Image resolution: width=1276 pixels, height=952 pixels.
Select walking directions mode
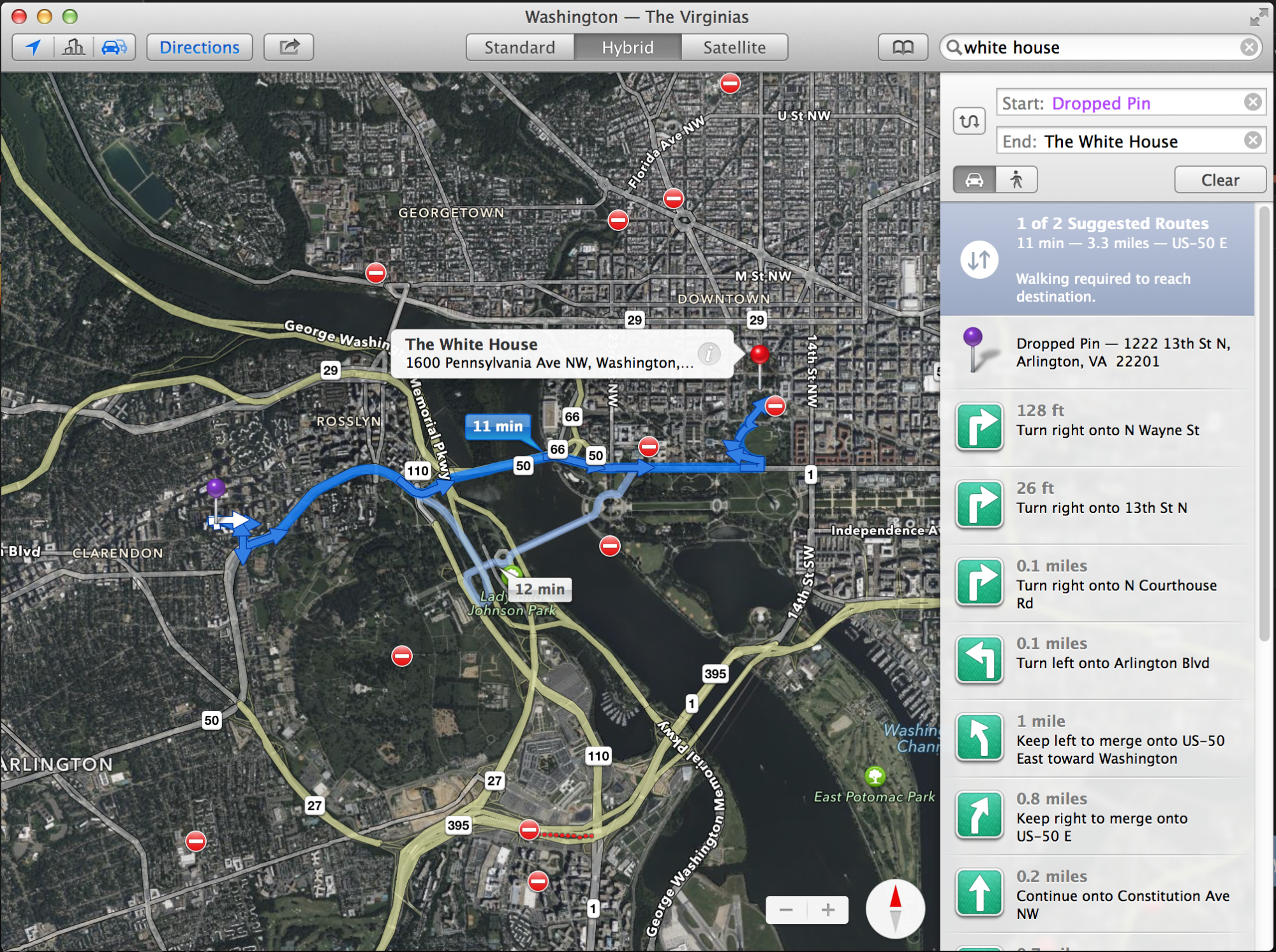(1016, 180)
